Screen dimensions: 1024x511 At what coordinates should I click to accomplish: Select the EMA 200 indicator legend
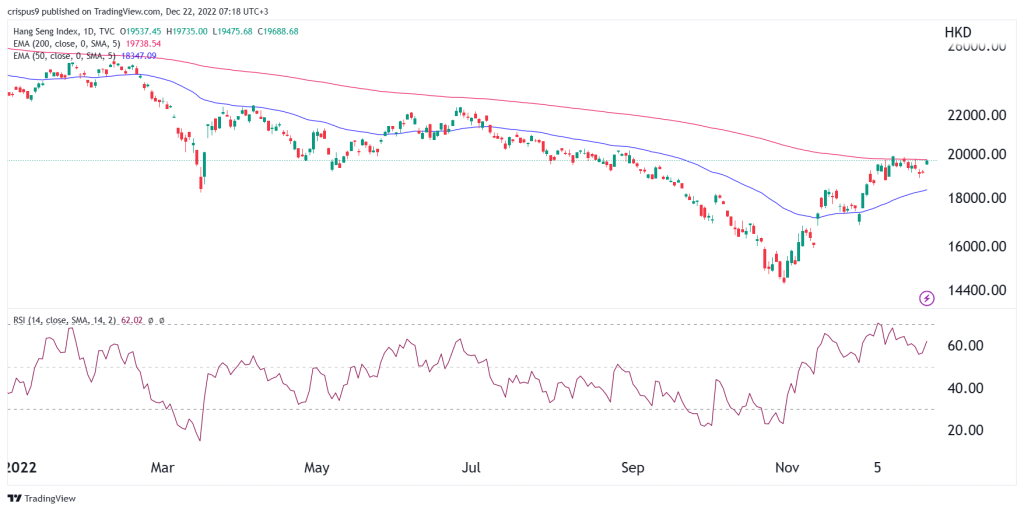pos(70,46)
